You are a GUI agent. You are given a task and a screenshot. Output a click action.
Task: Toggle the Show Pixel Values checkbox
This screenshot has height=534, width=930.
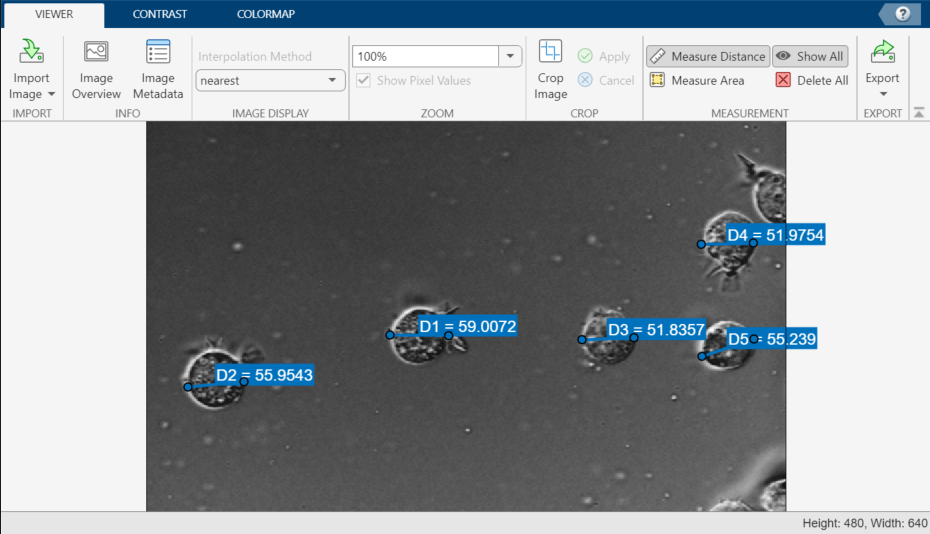point(364,80)
